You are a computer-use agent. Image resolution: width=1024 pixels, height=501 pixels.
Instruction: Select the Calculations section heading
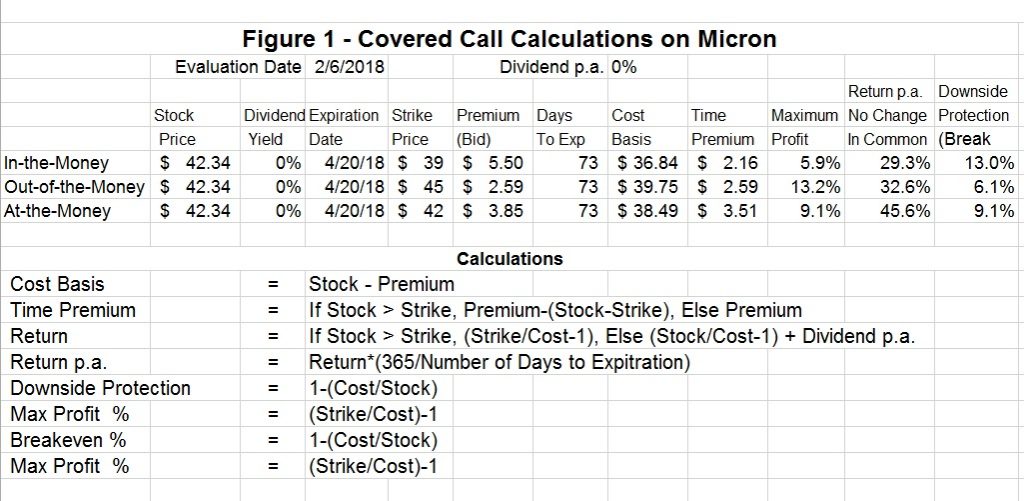[x=509, y=259]
